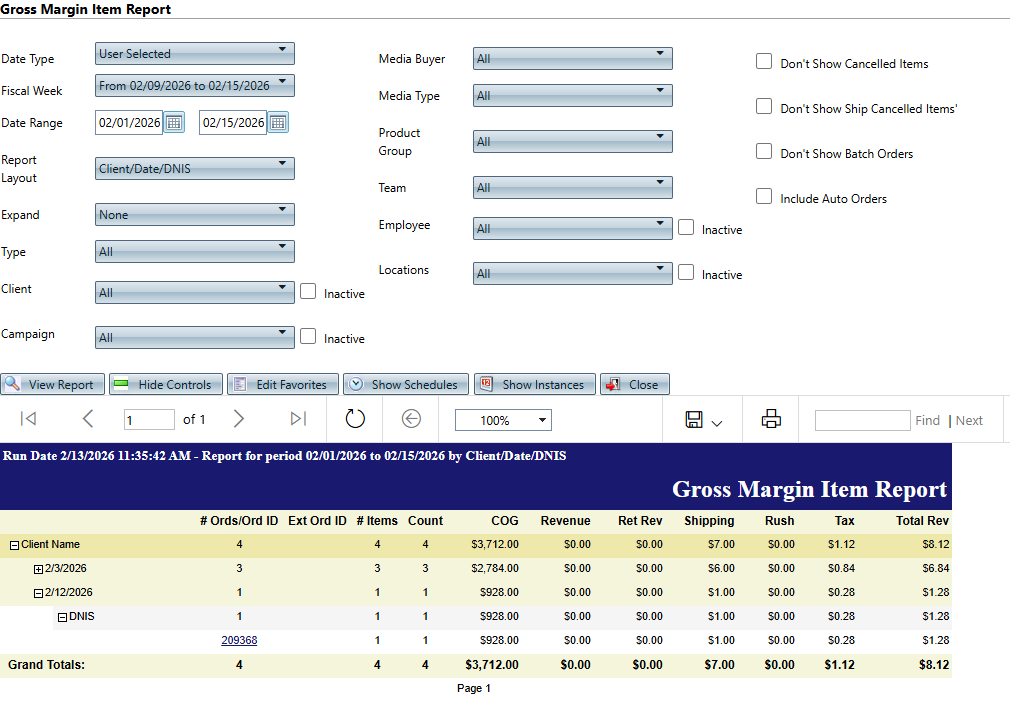
Task: Enable Don't Show Cancelled Items
Action: pyautogui.click(x=764, y=62)
